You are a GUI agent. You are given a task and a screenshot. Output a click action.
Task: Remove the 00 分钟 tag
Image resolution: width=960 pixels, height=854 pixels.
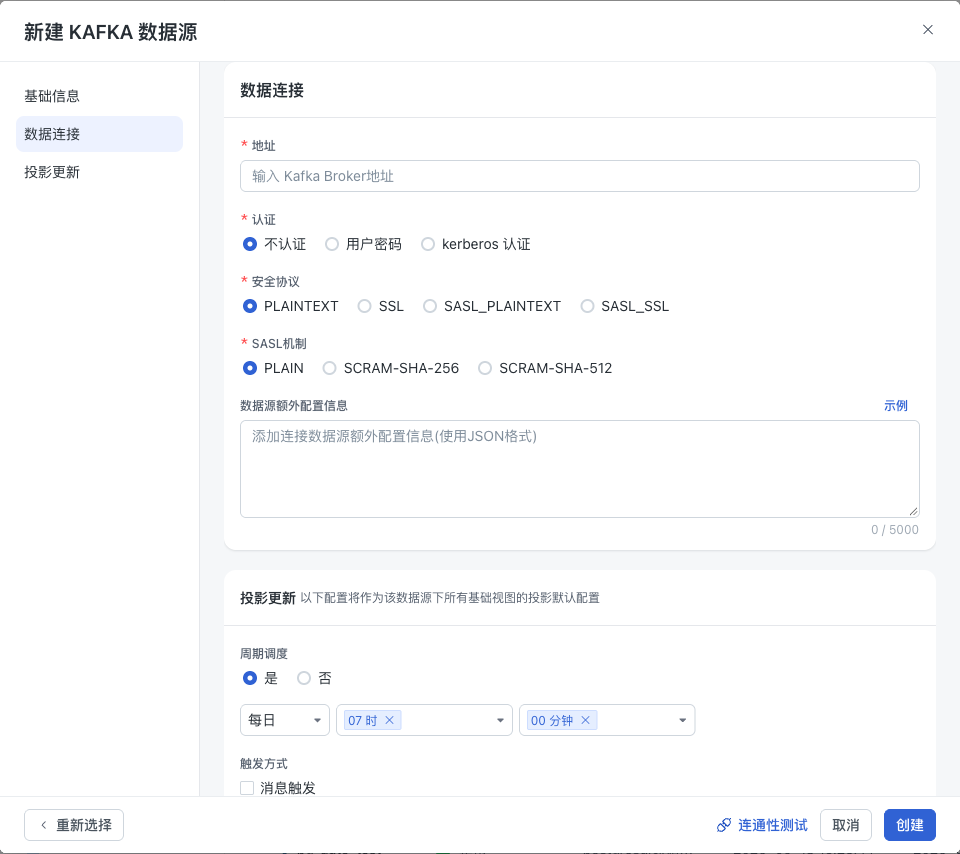585,720
